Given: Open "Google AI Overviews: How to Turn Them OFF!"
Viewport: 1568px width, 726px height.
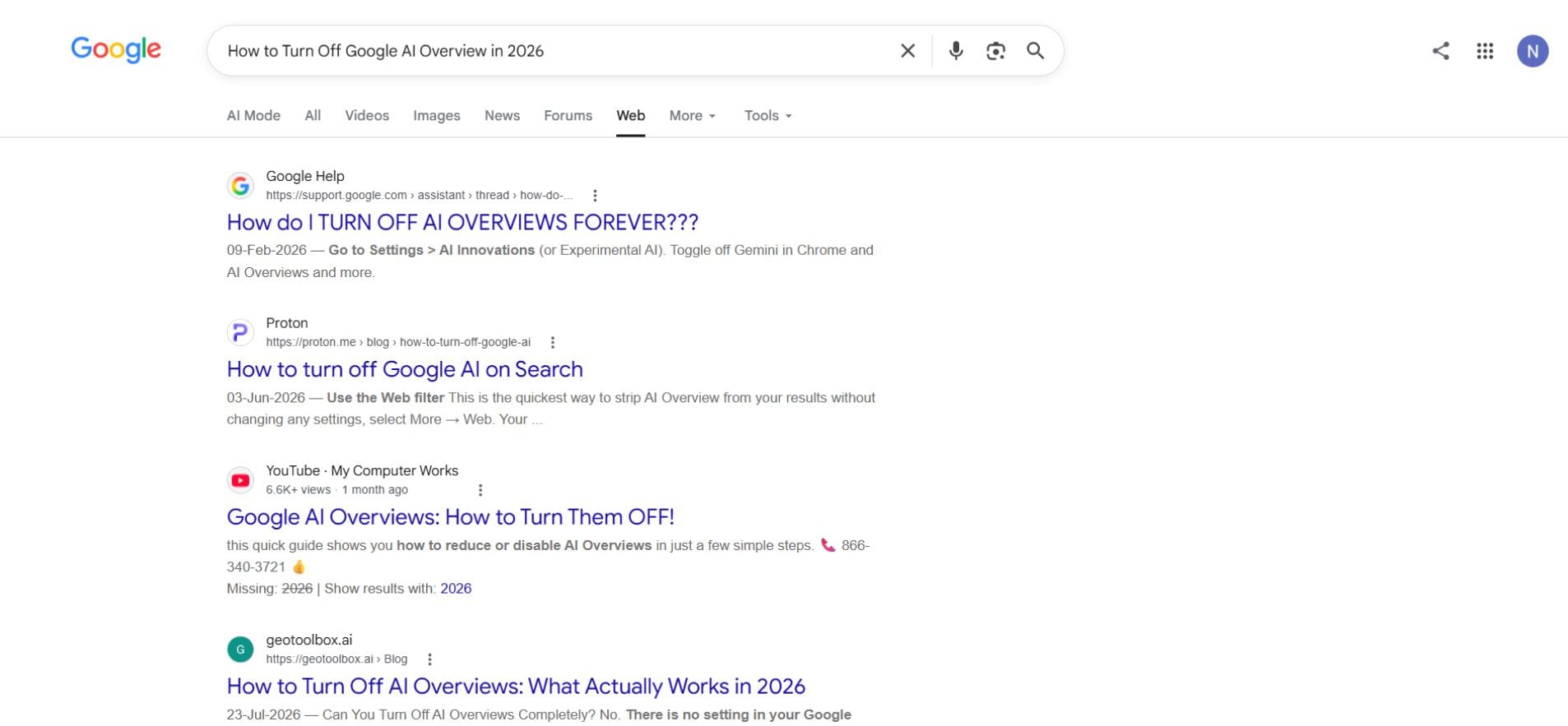Looking at the screenshot, I should click(450, 516).
